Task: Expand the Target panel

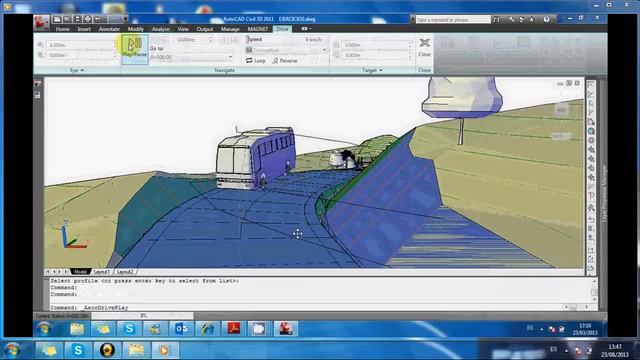Action: point(372,70)
